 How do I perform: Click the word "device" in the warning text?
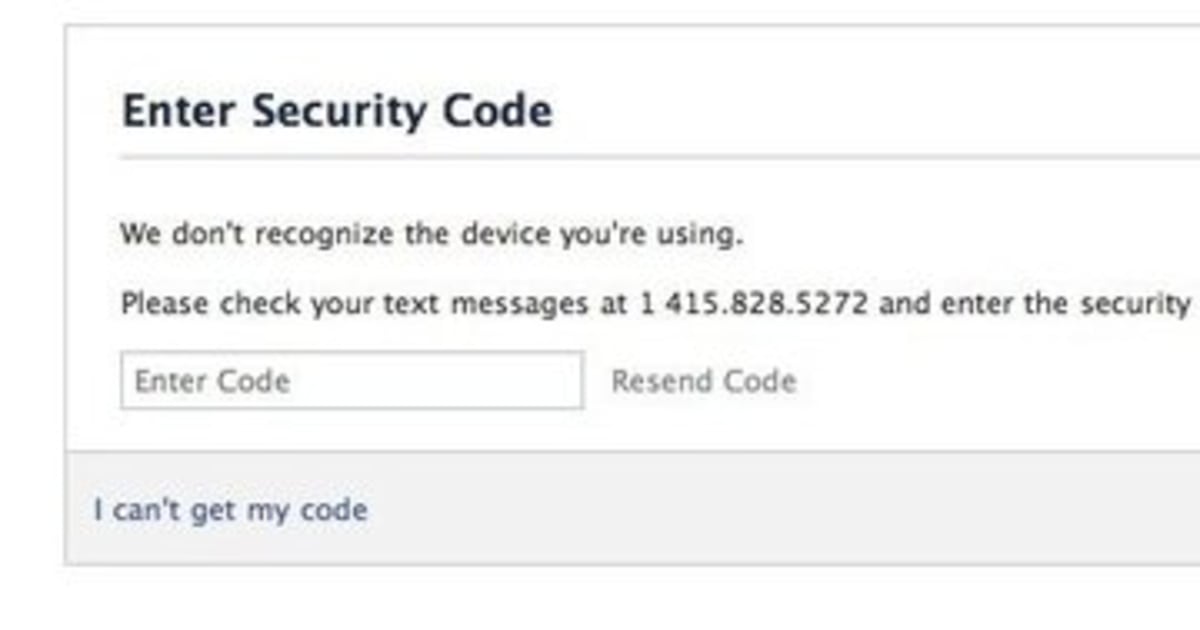[505, 235]
